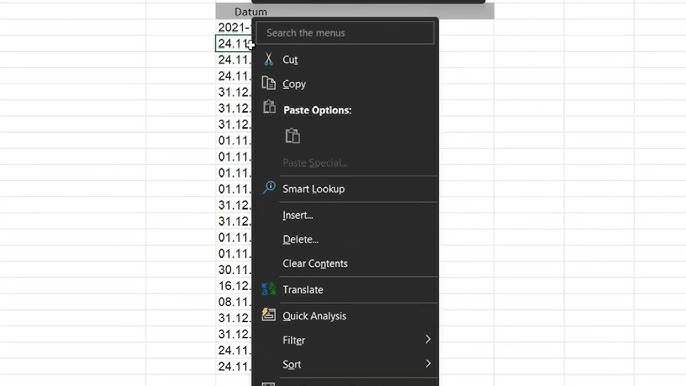The height and width of the screenshot is (386, 686).
Task: Select the cell containing 2021- date
Action: point(234,27)
